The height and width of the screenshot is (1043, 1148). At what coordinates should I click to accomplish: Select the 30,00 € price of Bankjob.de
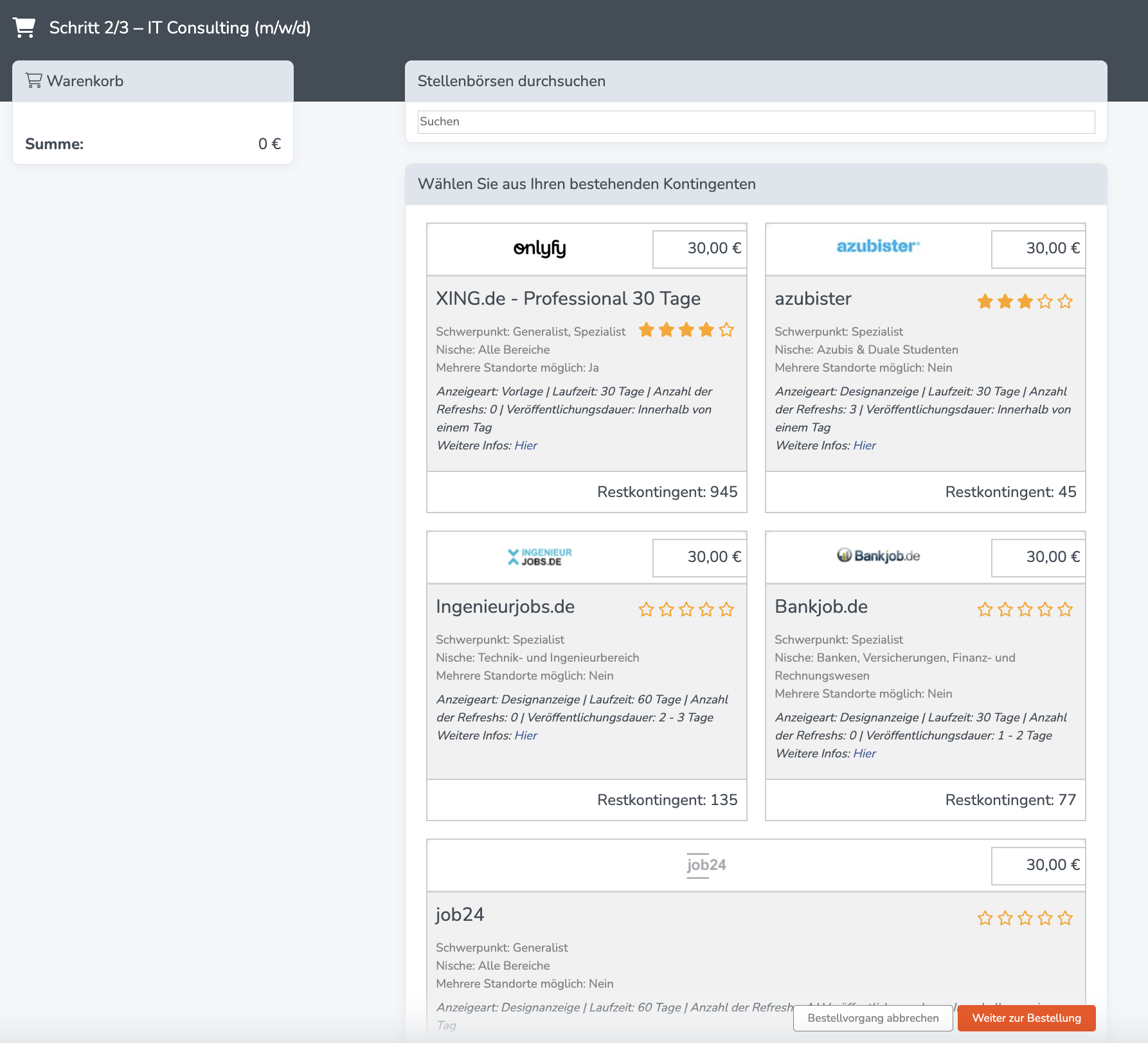(1039, 558)
